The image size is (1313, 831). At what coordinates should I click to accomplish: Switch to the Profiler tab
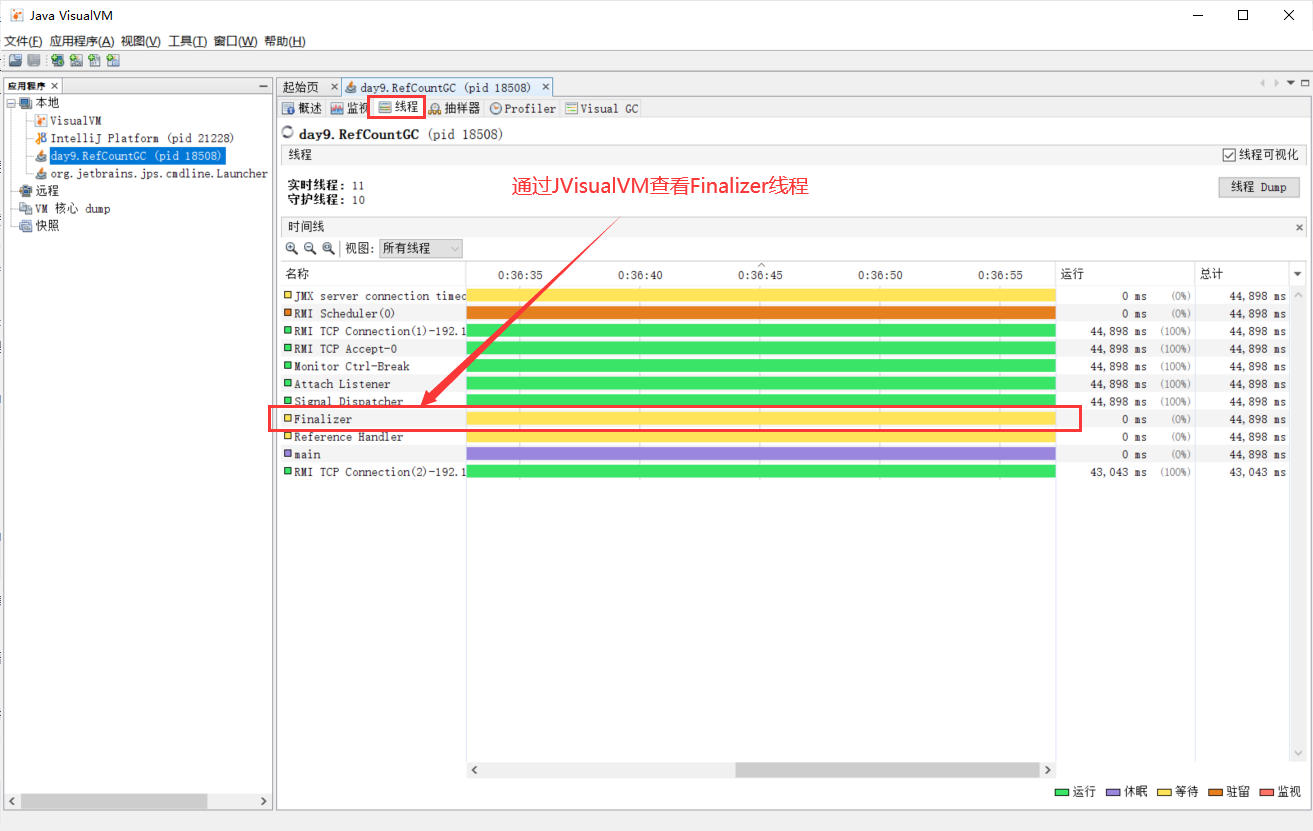click(x=522, y=108)
